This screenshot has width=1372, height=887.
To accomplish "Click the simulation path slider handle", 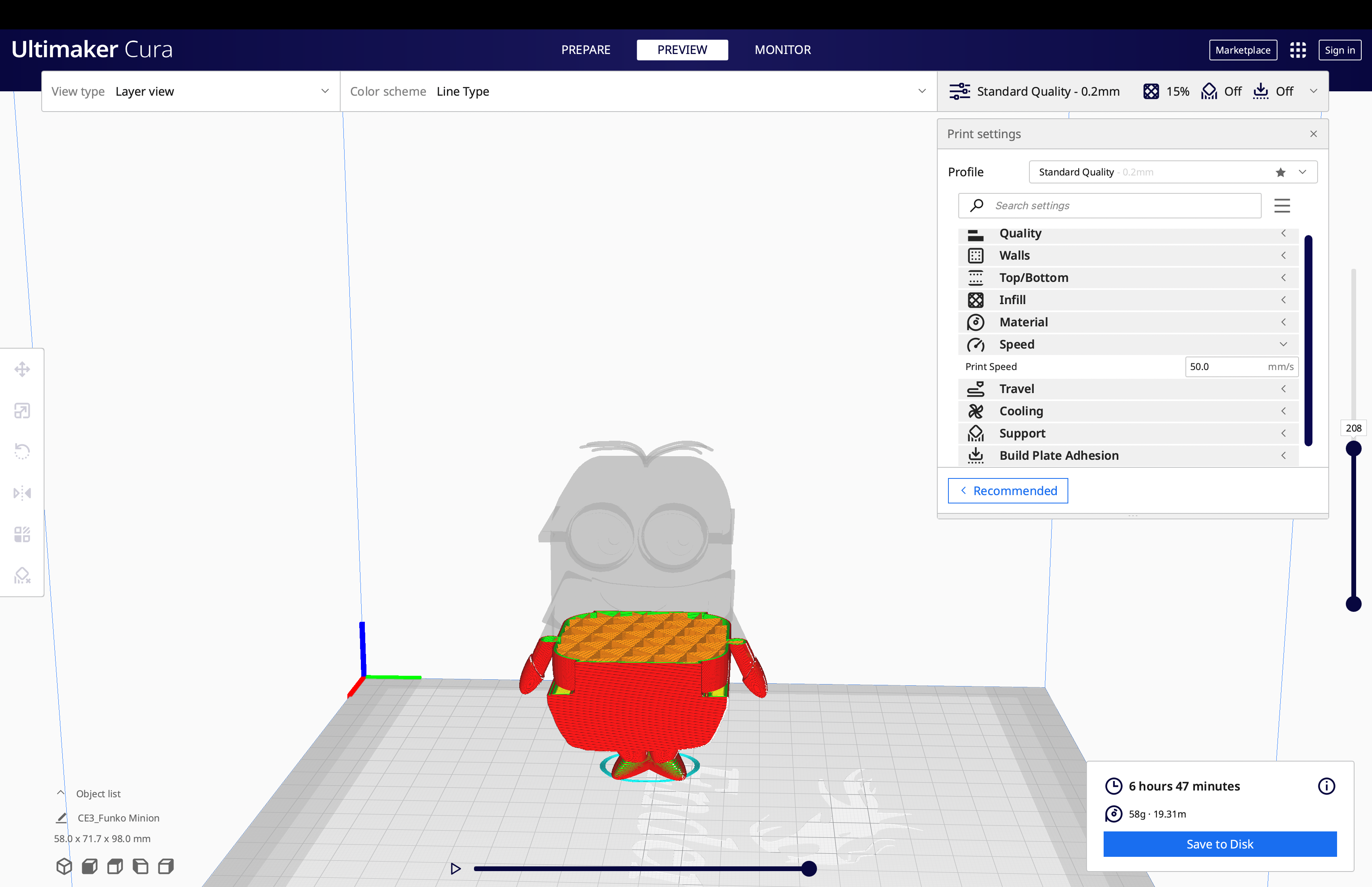I will (809, 868).
